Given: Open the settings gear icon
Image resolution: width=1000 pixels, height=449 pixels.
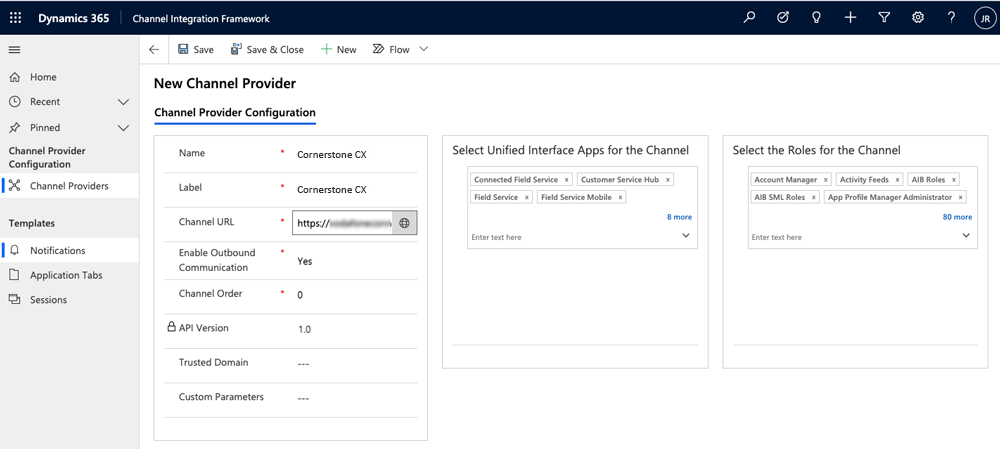Looking at the screenshot, I should pos(918,18).
